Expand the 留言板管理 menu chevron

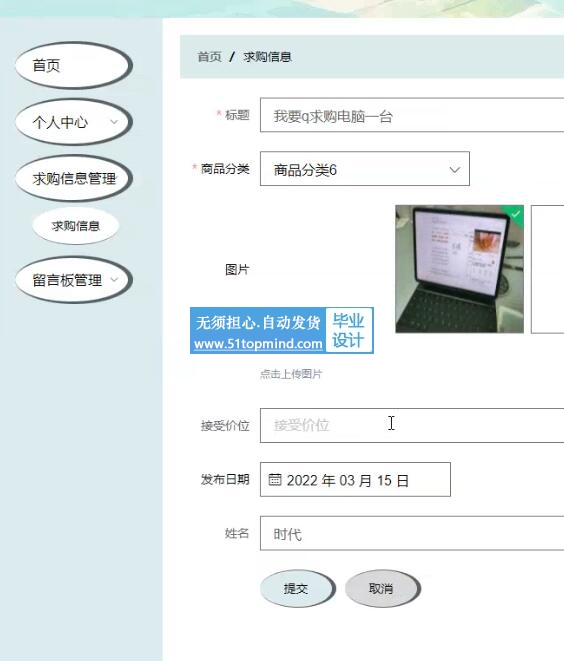[114, 279]
